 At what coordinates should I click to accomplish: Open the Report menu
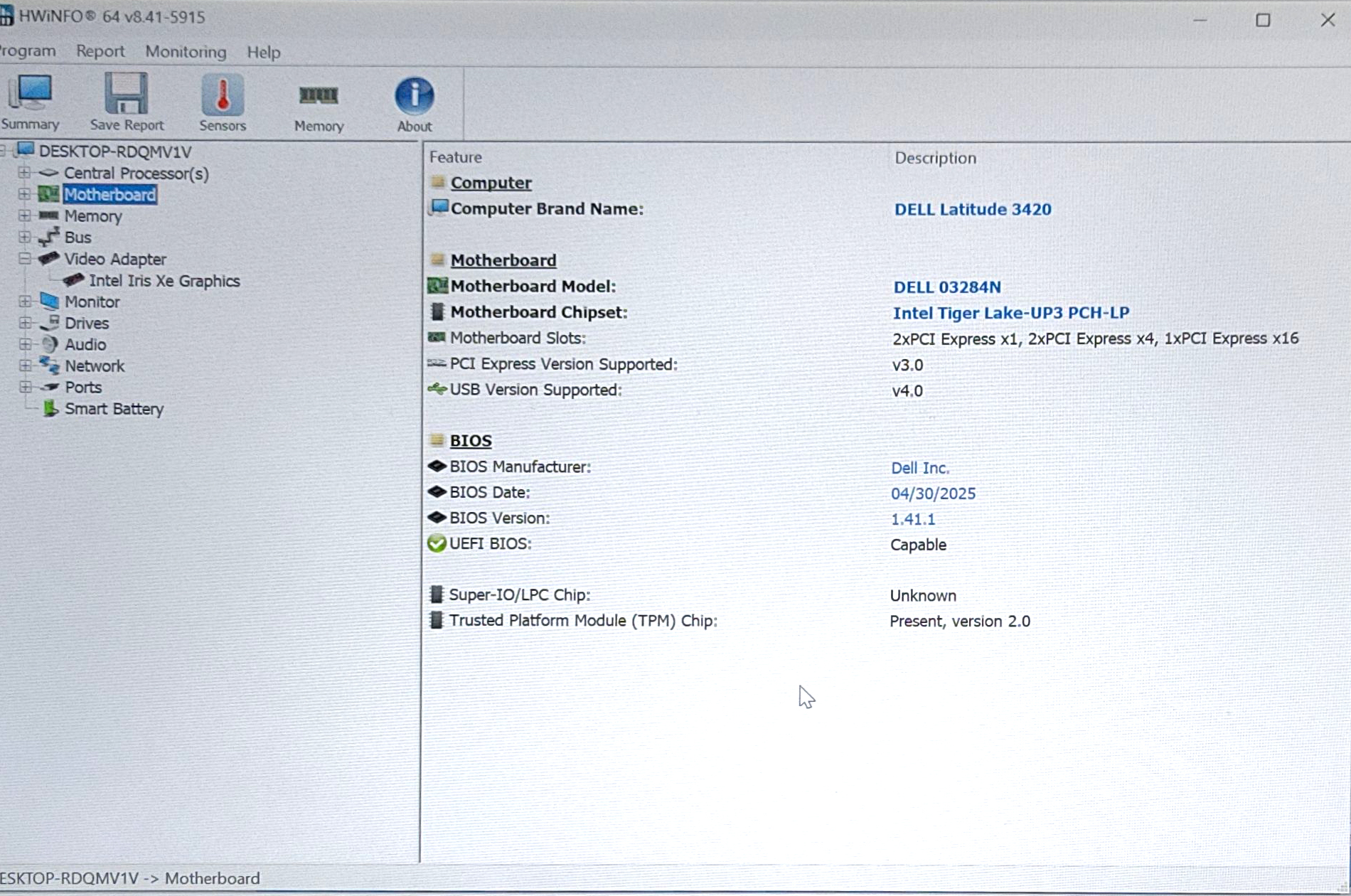click(100, 51)
